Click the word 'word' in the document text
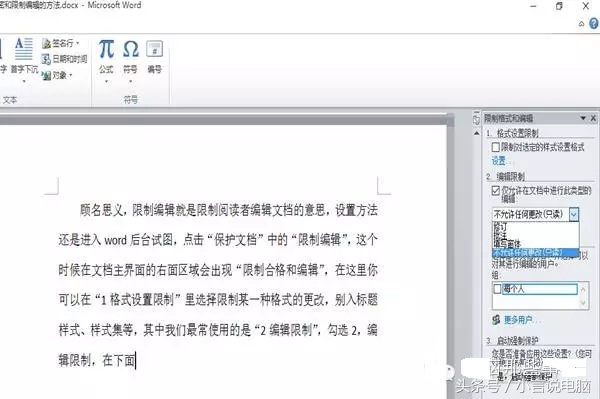600x399 pixels. (x=115, y=240)
